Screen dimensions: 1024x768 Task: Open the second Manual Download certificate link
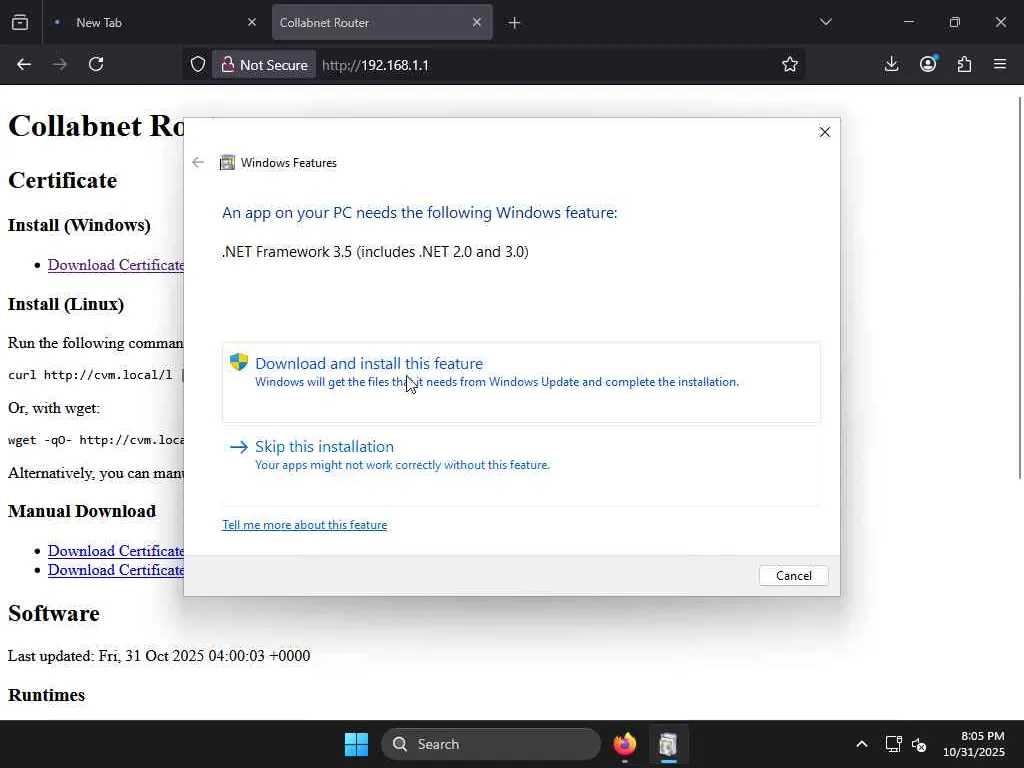(x=116, y=569)
